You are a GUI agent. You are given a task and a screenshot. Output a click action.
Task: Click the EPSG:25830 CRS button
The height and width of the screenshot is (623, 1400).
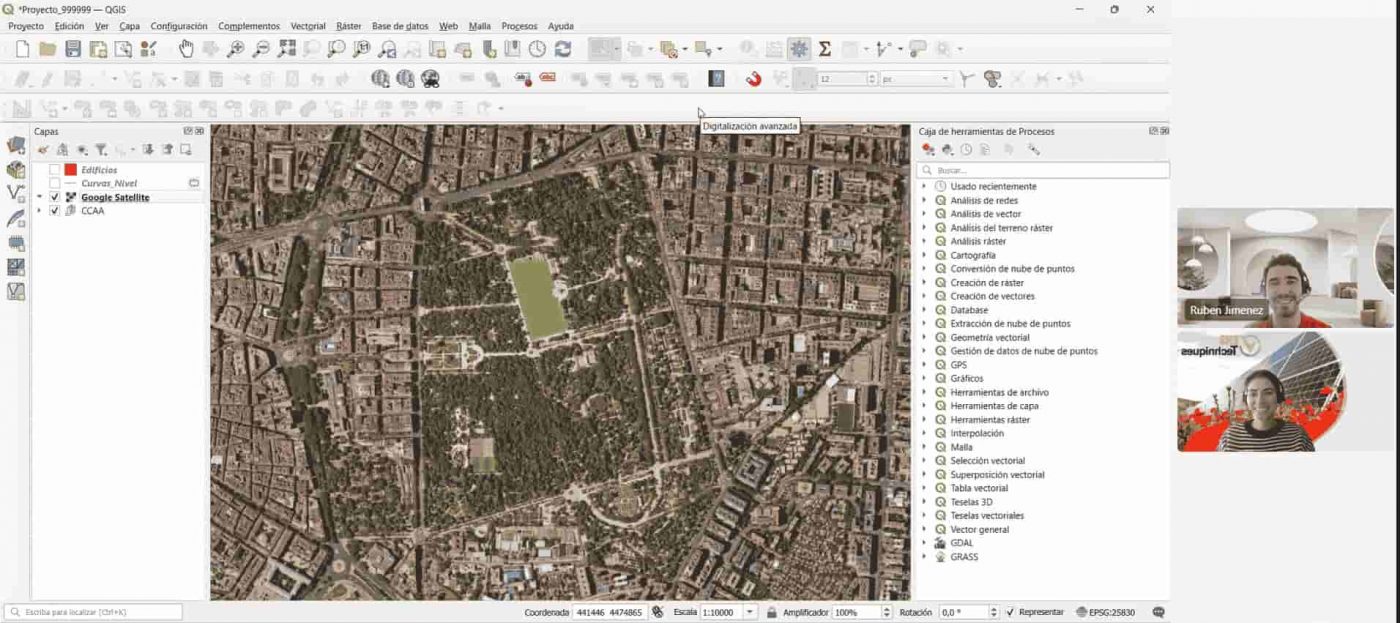1105,612
